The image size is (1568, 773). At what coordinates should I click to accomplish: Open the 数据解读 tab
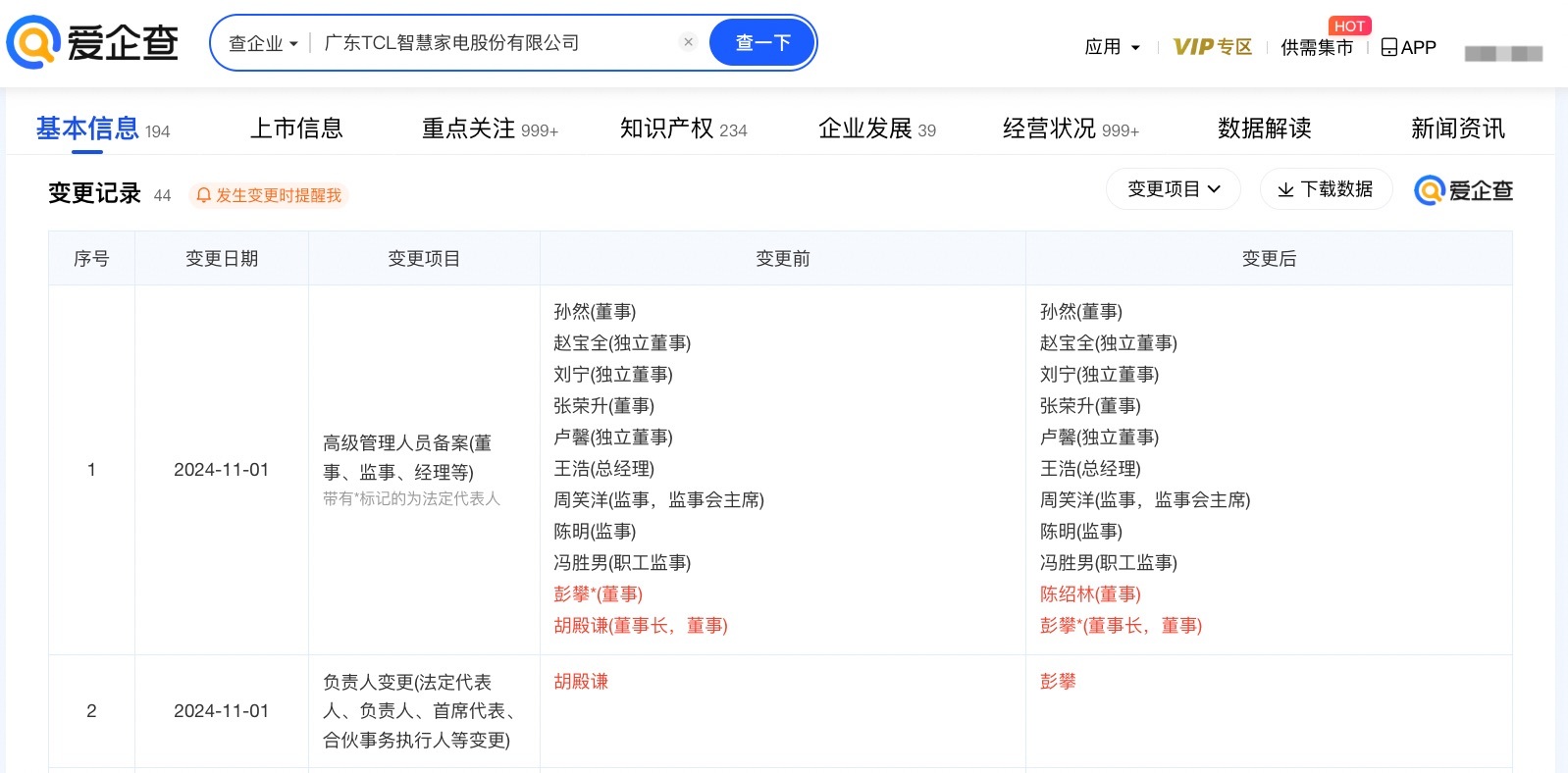pyautogui.click(x=1264, y=129)
